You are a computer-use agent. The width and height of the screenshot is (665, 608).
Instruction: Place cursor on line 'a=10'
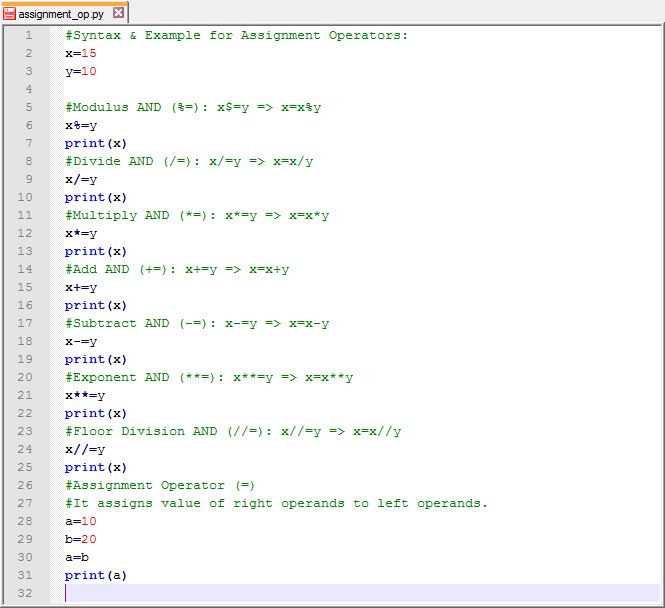click(81, 522)
